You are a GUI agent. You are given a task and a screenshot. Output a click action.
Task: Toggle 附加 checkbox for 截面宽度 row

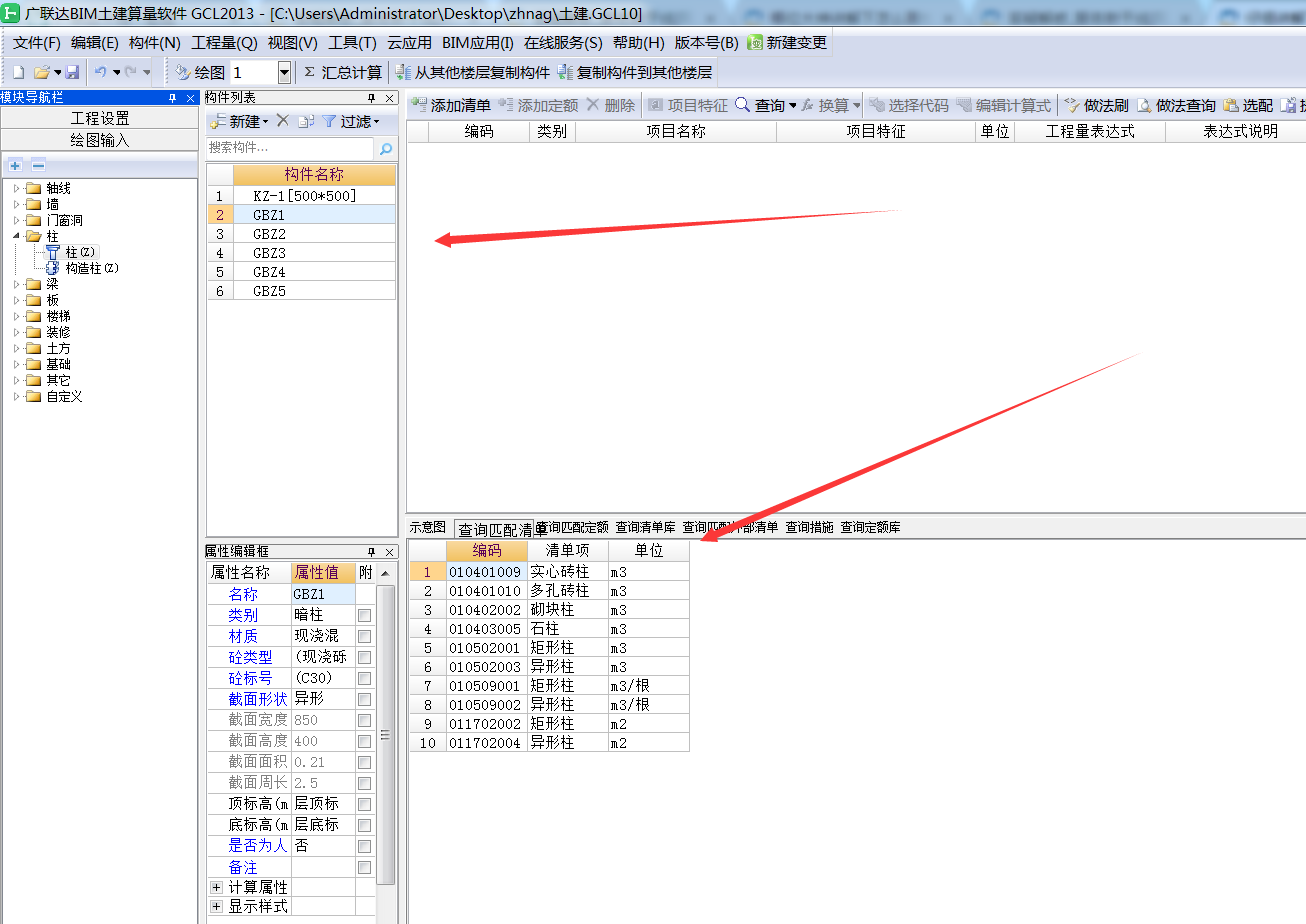(364, 720)
